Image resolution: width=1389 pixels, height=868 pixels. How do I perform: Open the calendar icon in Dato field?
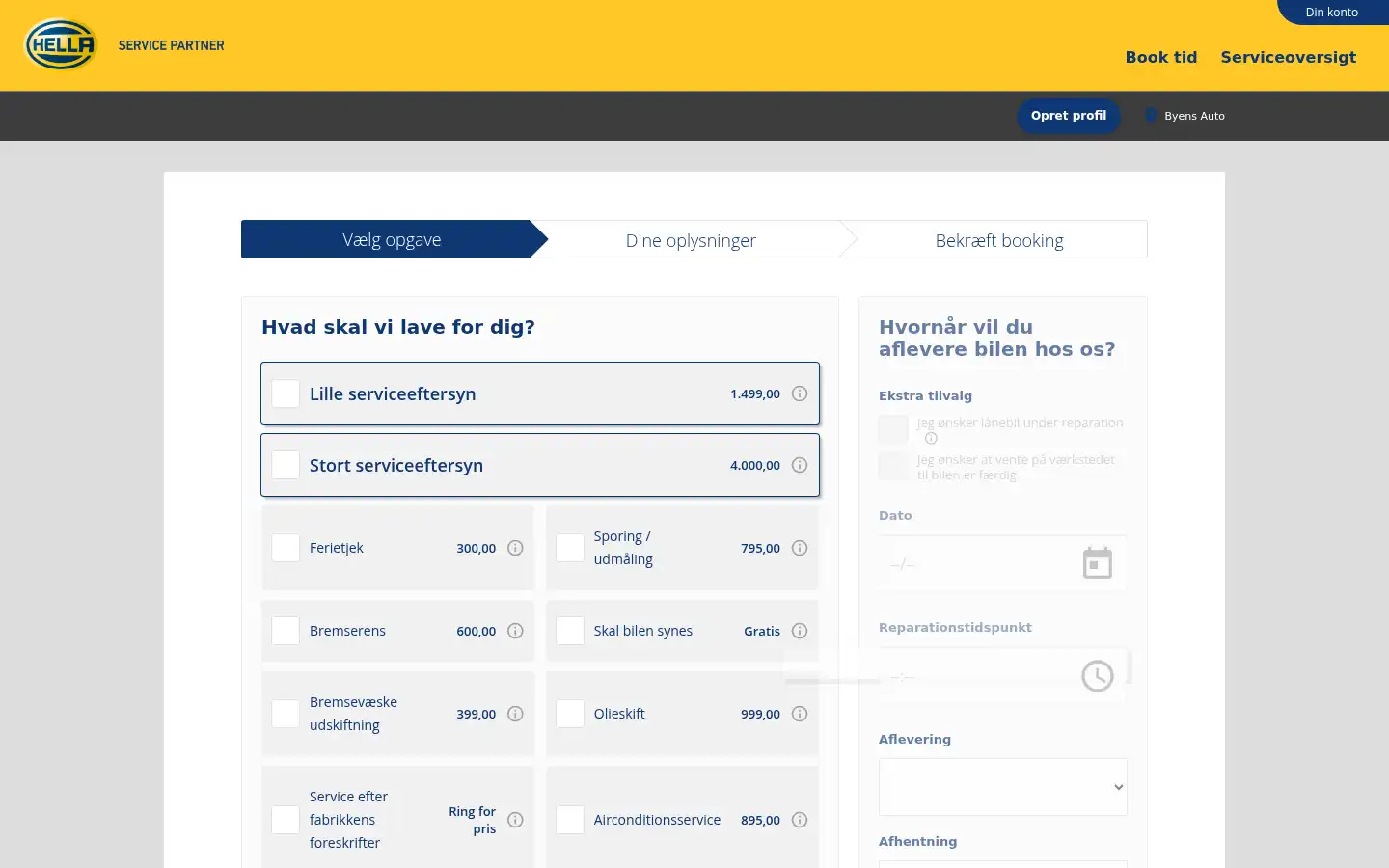pyautogui.click(x=1098, y=563)
